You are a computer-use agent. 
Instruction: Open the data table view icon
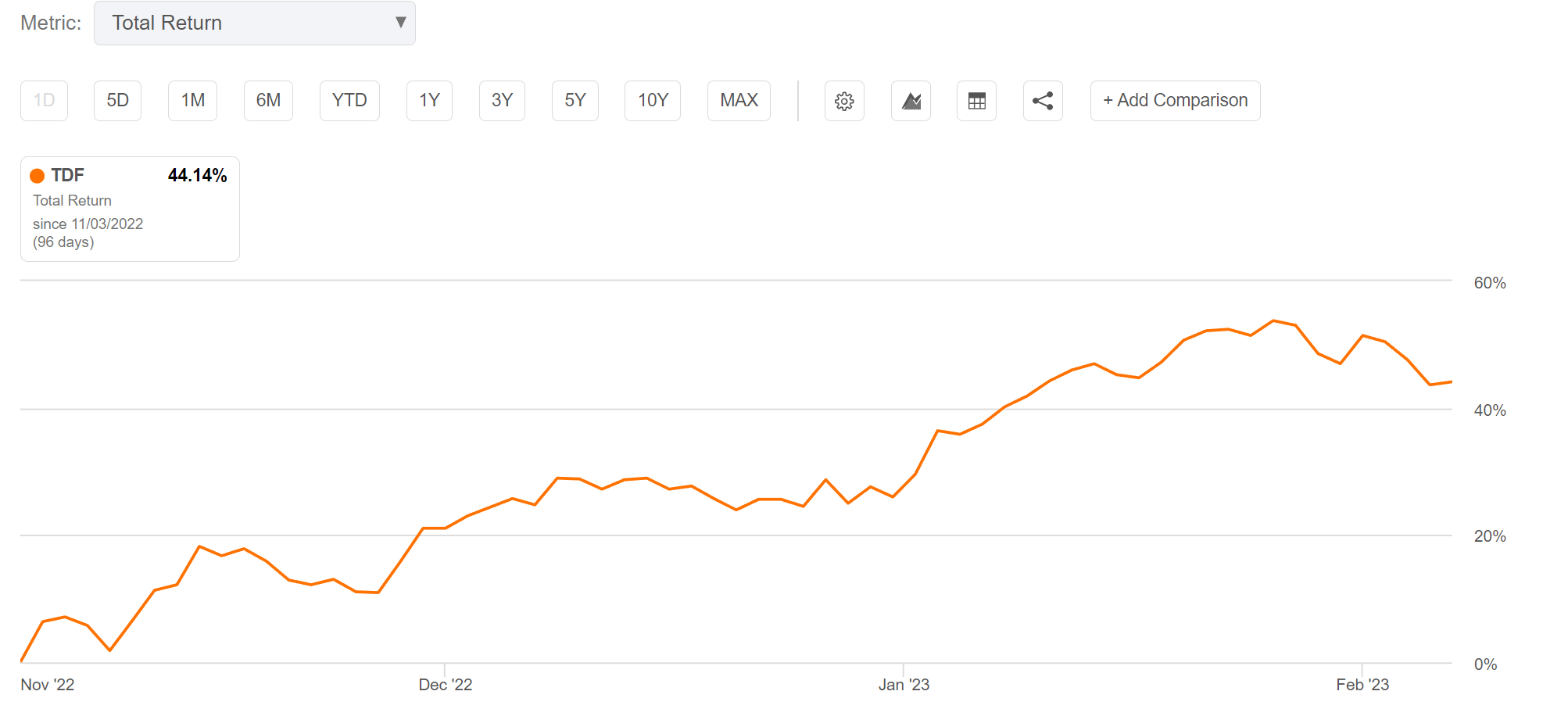976,101
